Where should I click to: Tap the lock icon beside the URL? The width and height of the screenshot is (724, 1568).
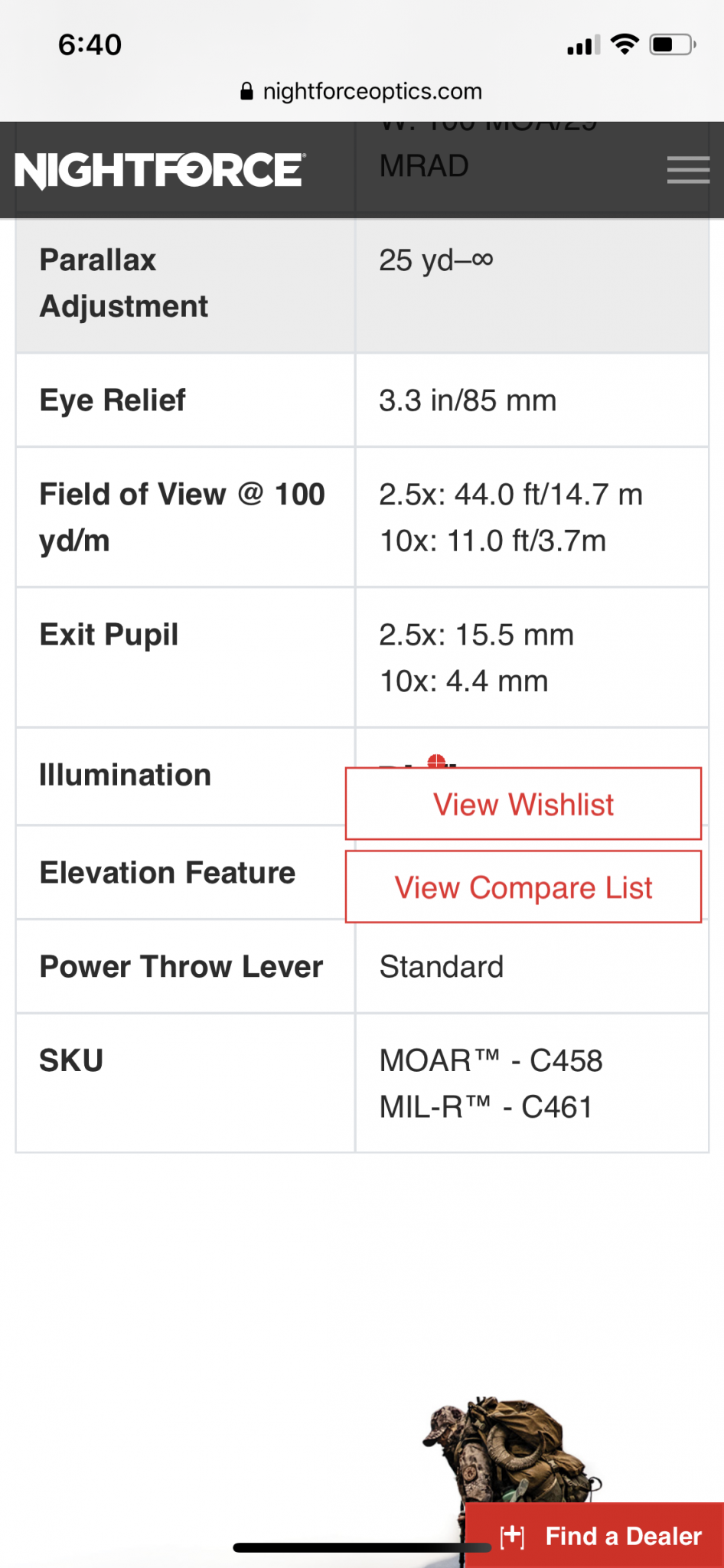(x=246, y=92)
